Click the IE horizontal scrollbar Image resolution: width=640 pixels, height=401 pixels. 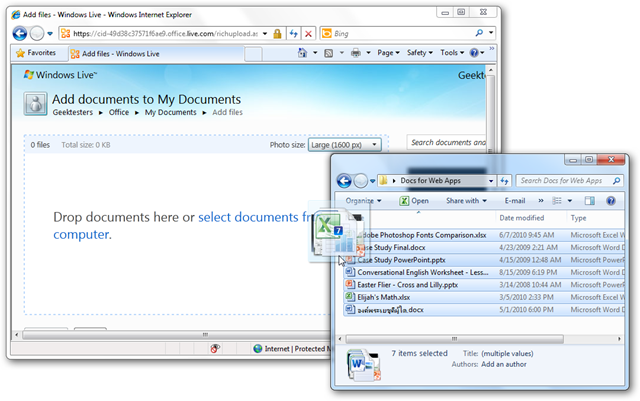(x=204, y=335)
